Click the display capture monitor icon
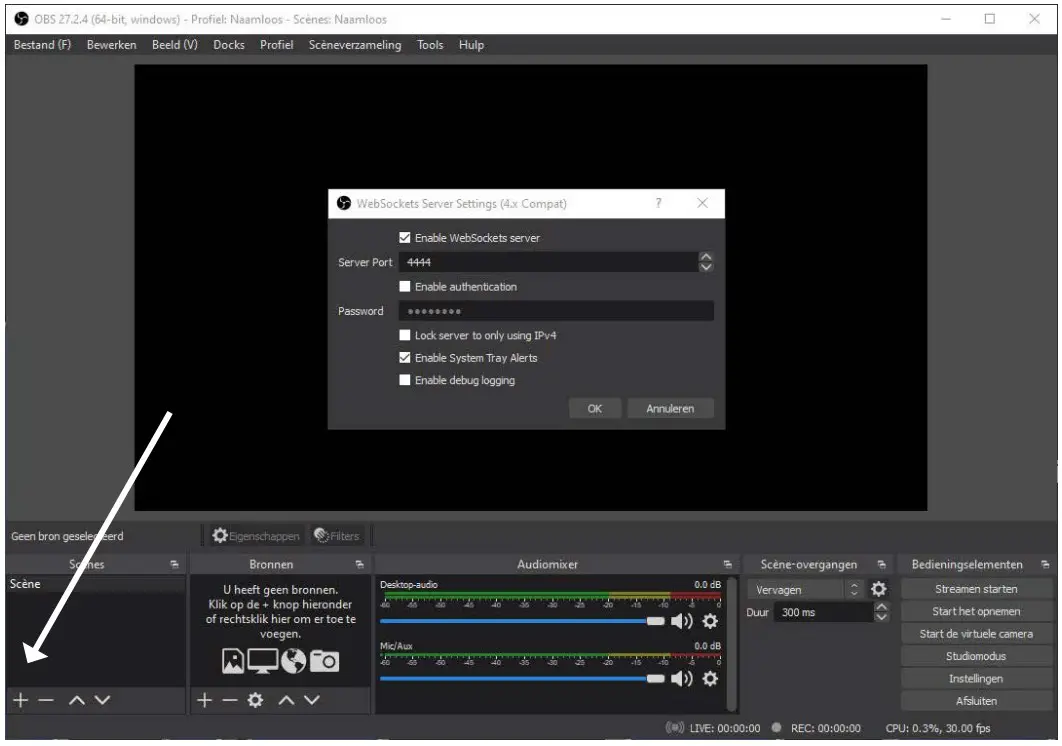 (x=263, y=661)
